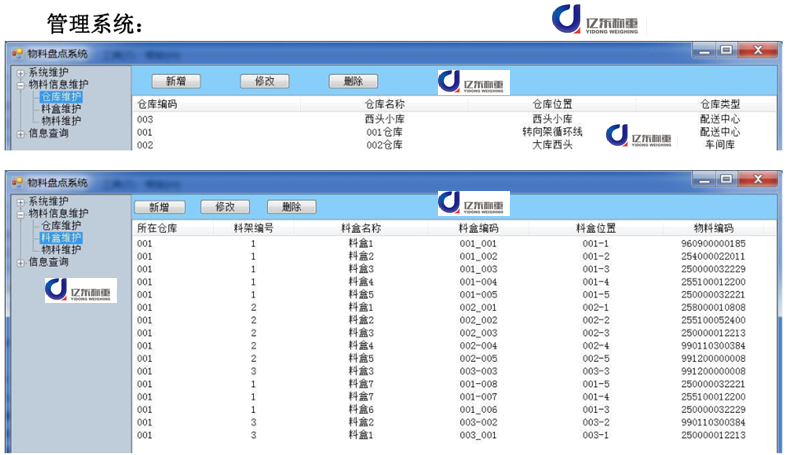The height and width of the screenshot is (455, 796).
Task: Expand 信息查询 node in the lower window tree
Action: (x=21, y=262)
